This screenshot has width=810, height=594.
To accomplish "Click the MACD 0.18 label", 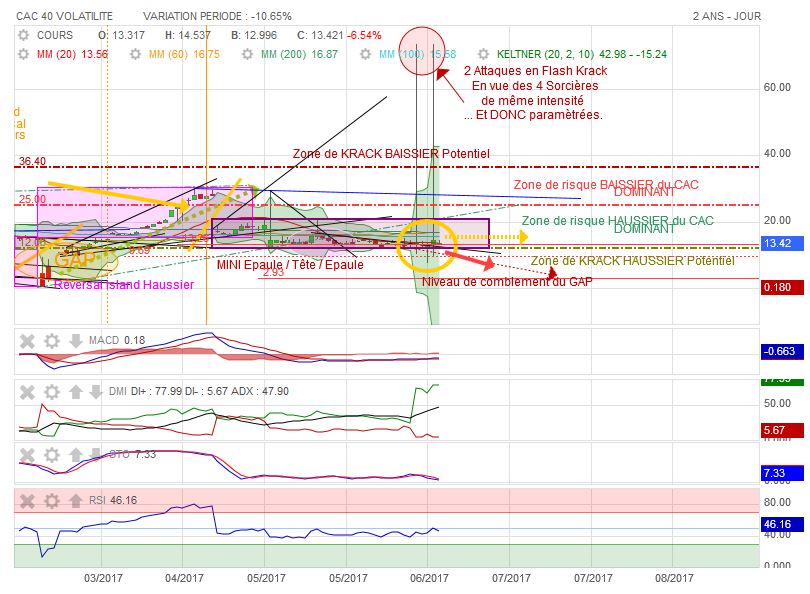I will tap(117, 340).
